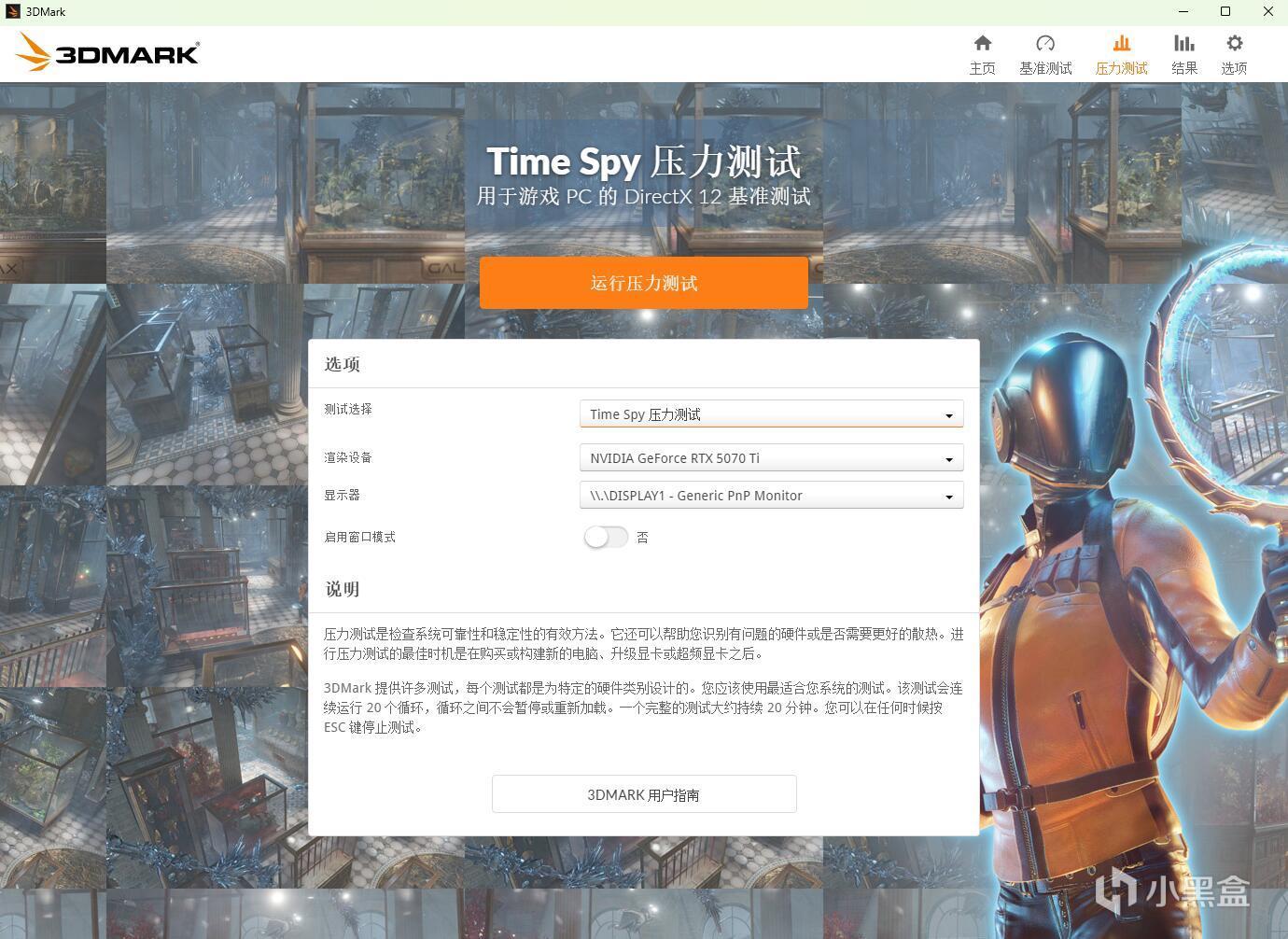This screenshot has height=939, width=1288.
Task: Maximize the 3DMark window
Action: coord(1225,12)
